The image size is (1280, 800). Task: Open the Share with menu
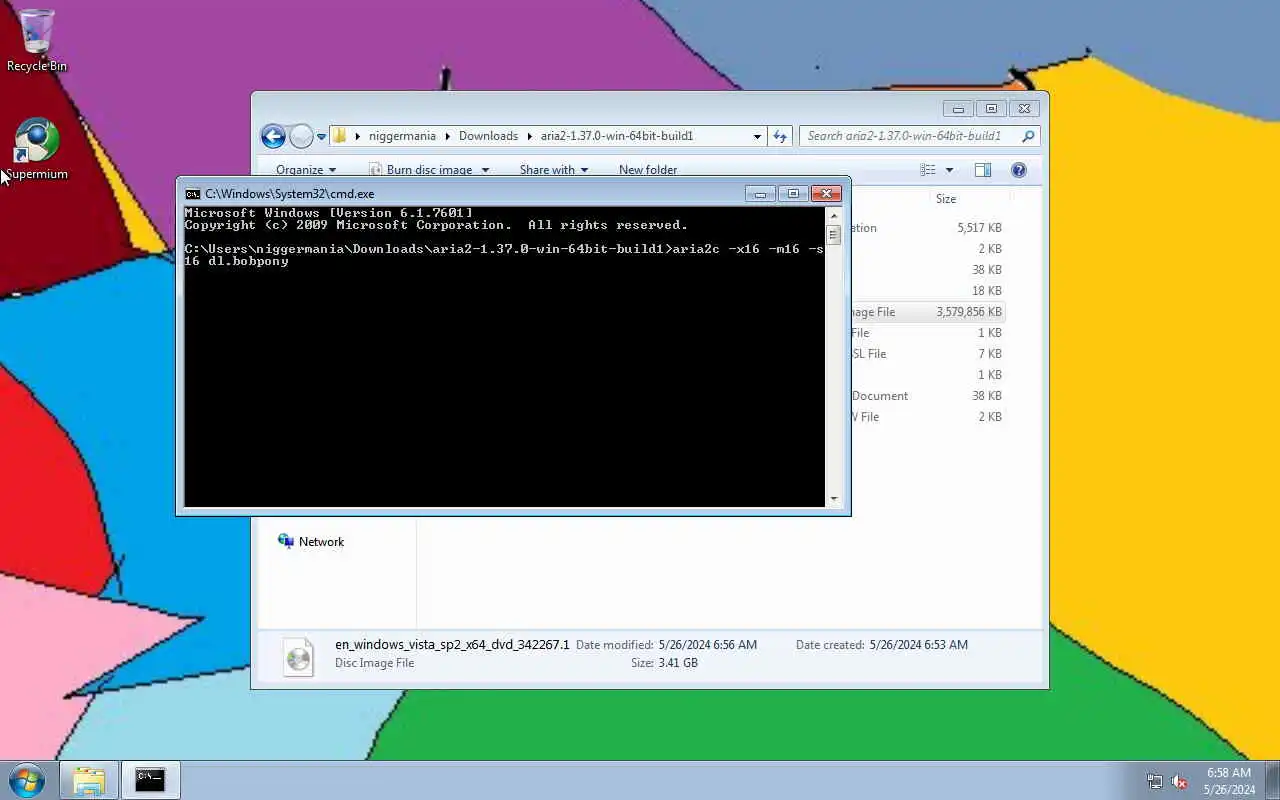[x=553, y=170]
